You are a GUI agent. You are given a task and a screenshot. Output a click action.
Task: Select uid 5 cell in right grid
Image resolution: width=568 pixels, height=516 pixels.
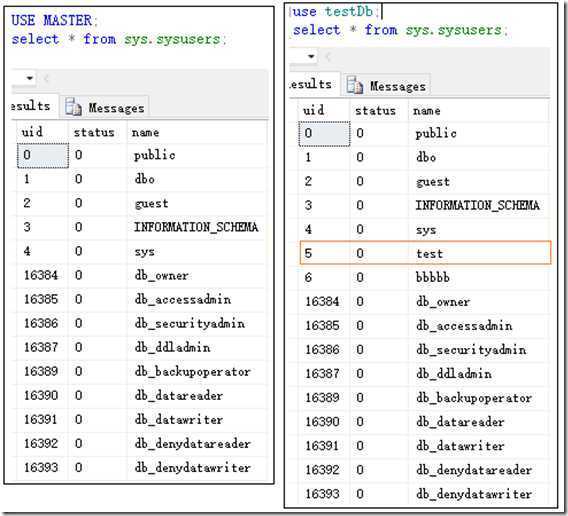pyautogui.click(x=325, y=253)
